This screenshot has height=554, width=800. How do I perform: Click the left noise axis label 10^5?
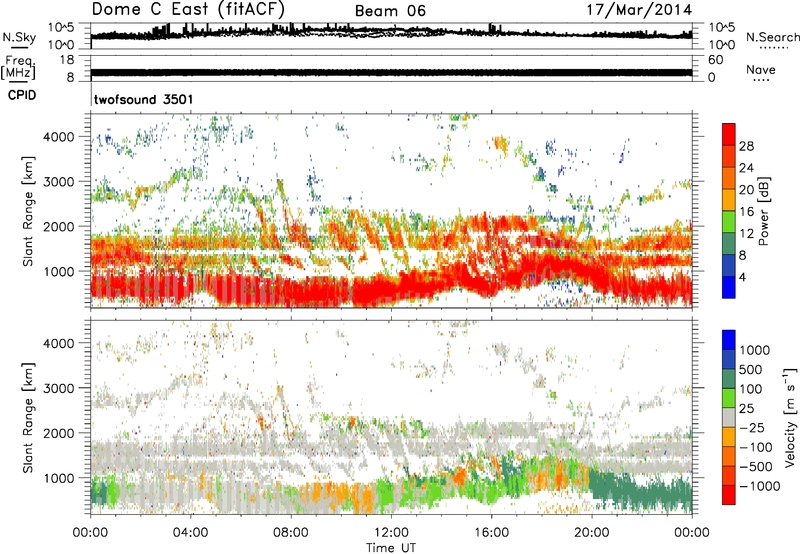(61, 27)
